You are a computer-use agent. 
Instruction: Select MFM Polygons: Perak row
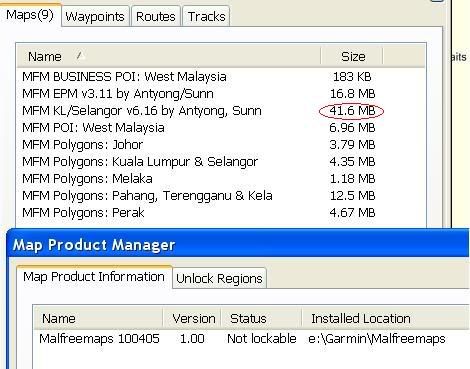pos(221,213)
